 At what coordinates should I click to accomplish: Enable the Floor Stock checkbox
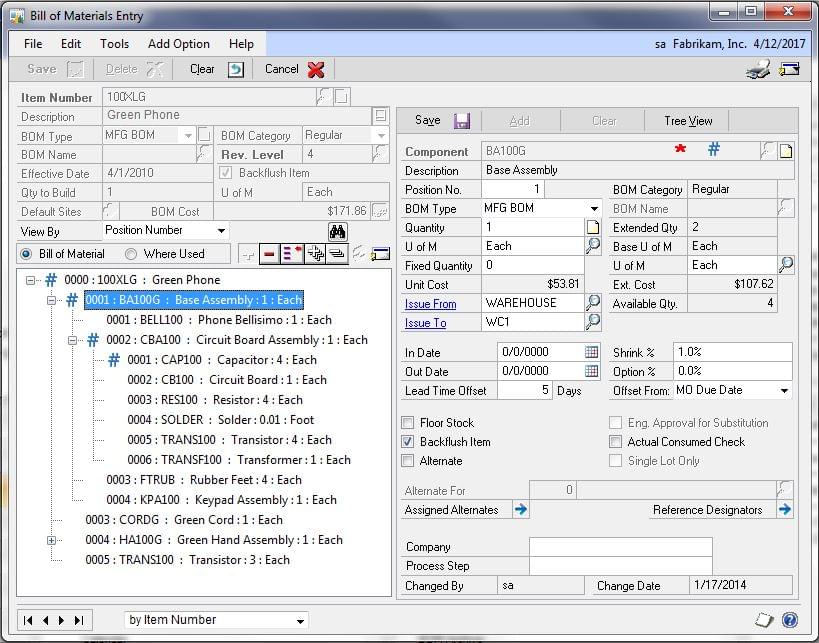click(x=408, y=423)
